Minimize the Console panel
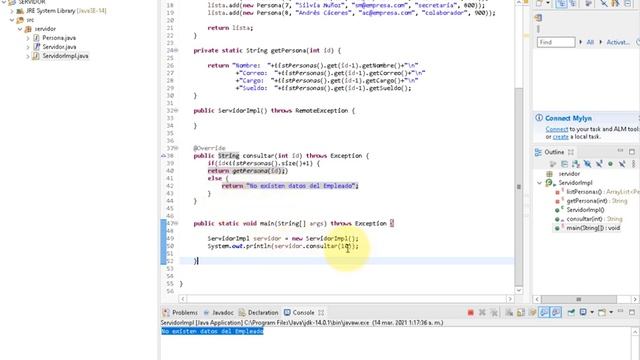Screen dimensions: 640x360 620,311
